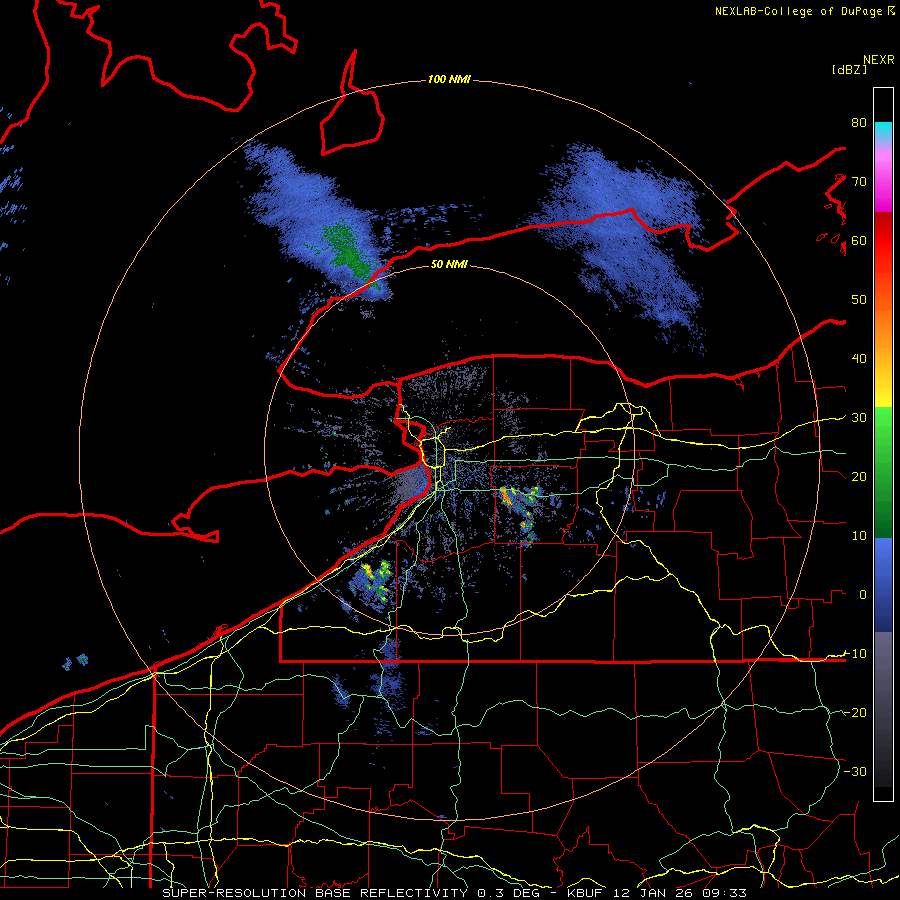Click the 30 value on dBZ scale
Image resolution: width=900 pixels, height=900 pixels.
click(859, 418)
